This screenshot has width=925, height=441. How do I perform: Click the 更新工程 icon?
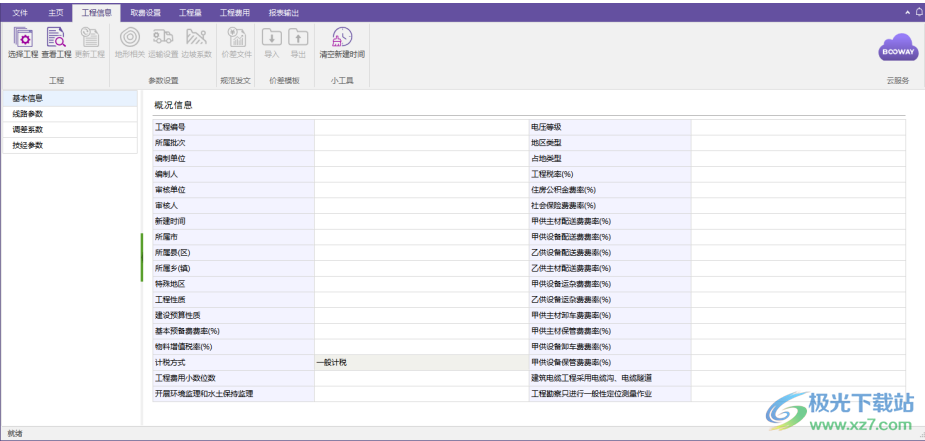[x=90, y=38]
